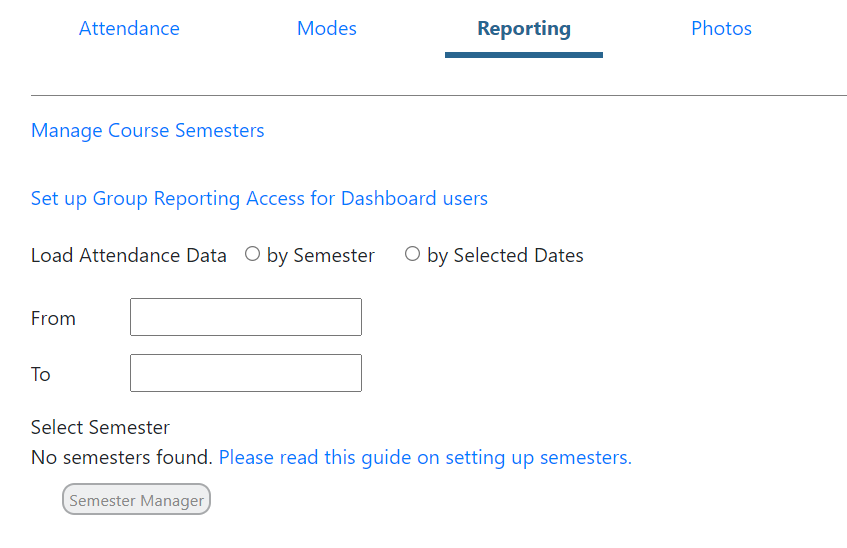Viewport: 847px width, 548px height.
Task: Open the Manage Course Semesters link
Action: [x=148, y=131]
